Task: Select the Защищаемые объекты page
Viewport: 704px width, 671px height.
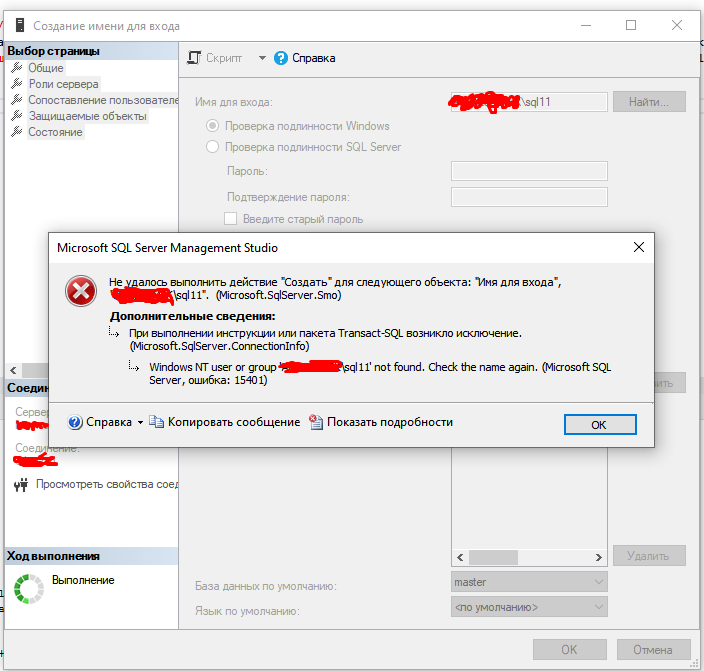Action: click(88, 116)
